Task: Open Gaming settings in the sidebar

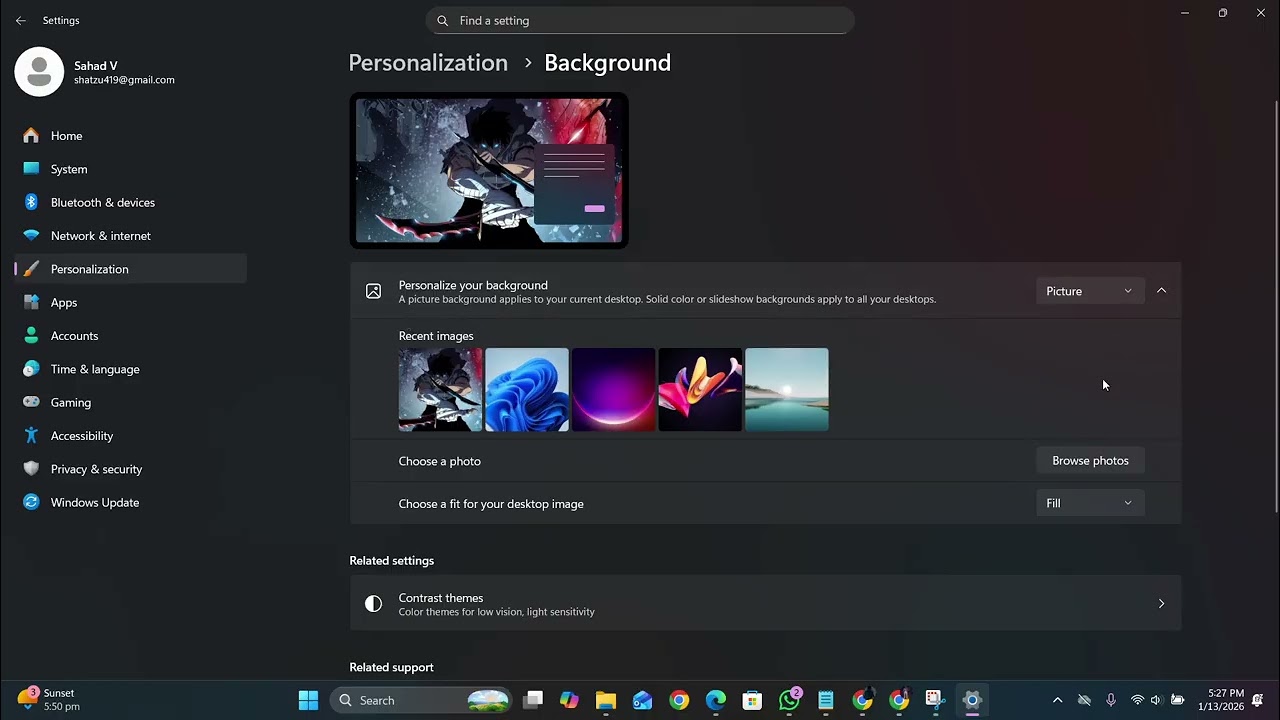Action: point(130,402)
